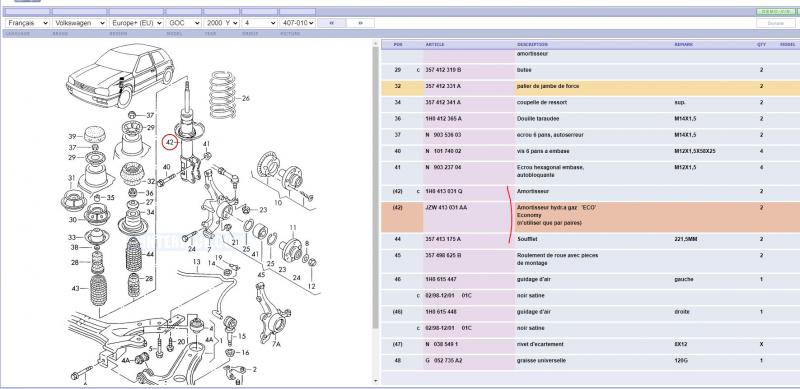
Task: Click the previous picture « button
Action: [332, 23]
